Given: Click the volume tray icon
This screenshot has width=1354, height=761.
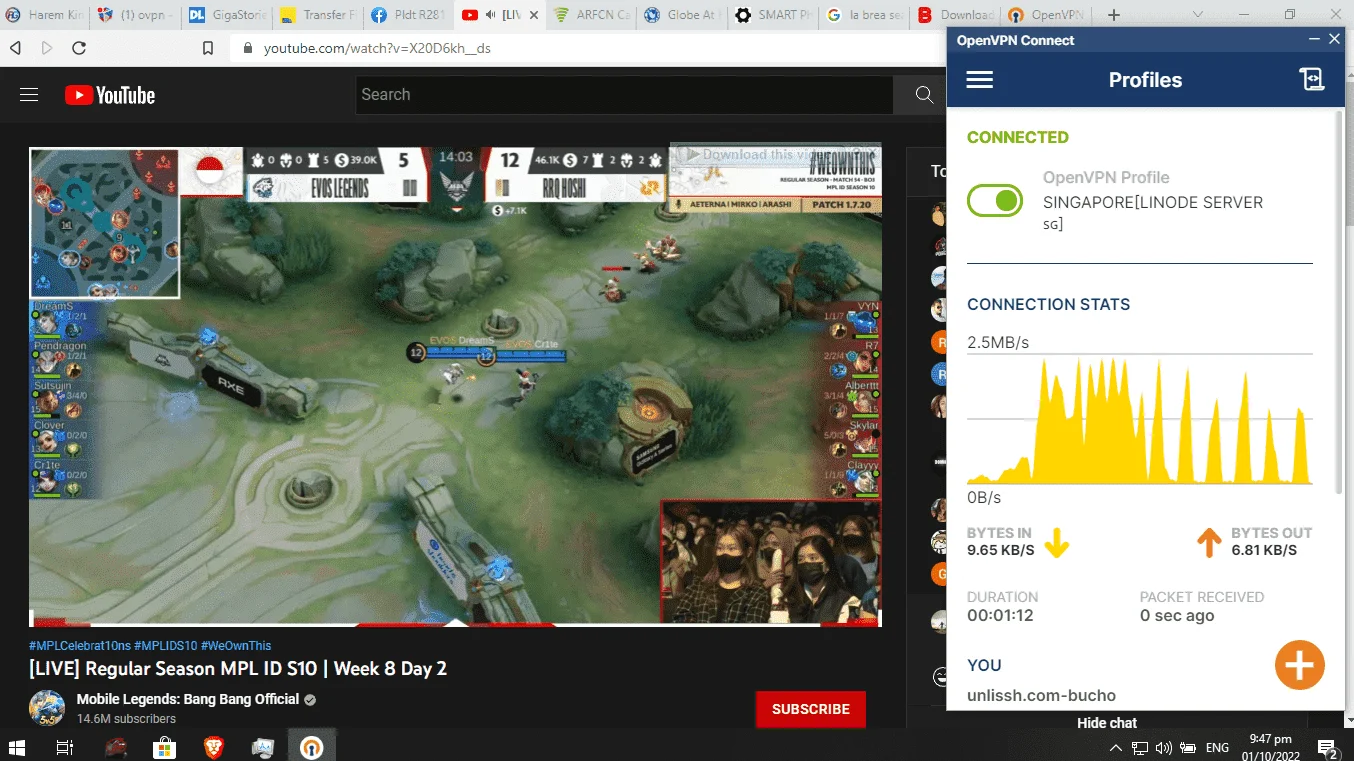Looking at the screenshot, I should point(1163,748).
